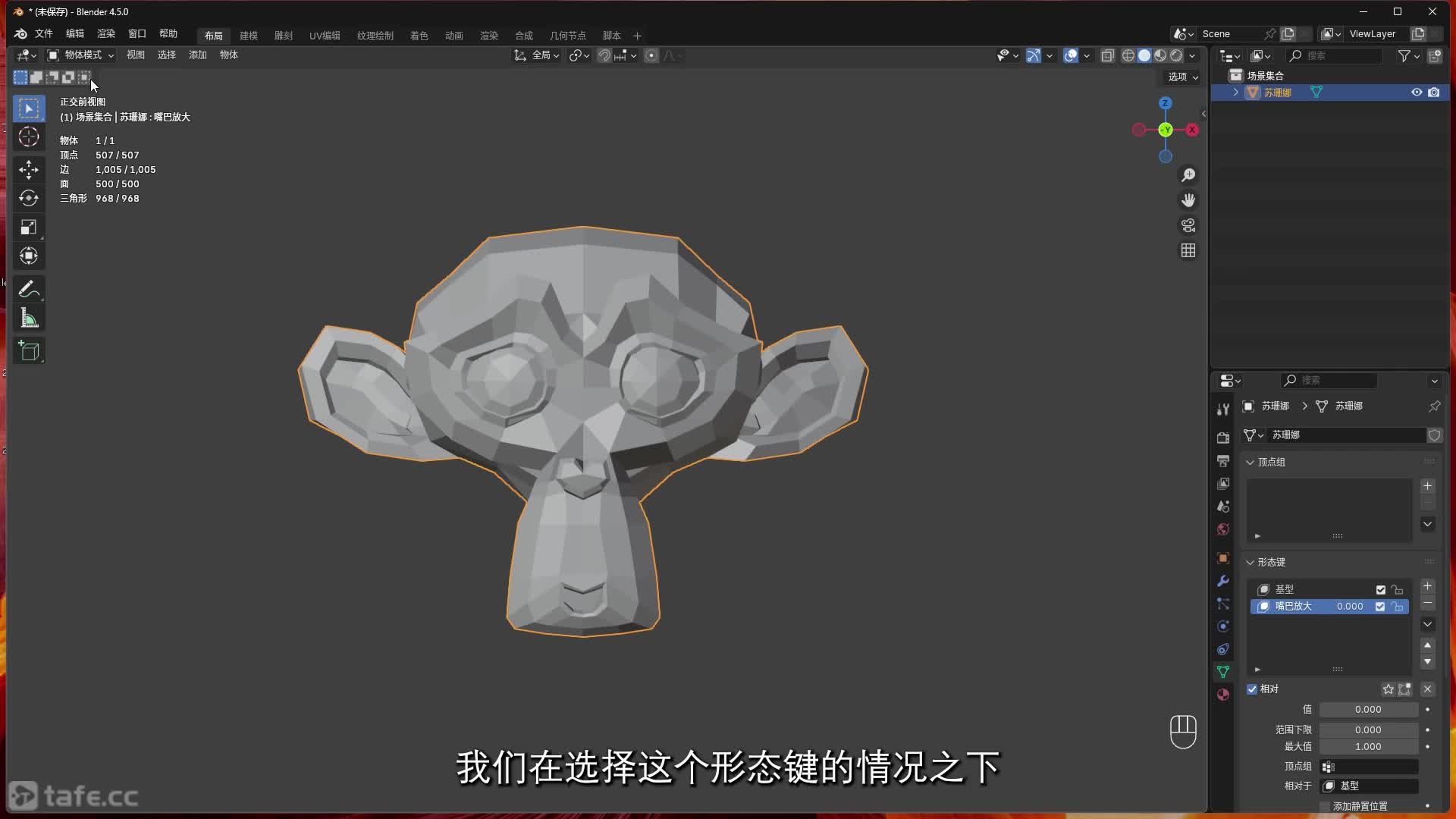
Task: Remove shape key with minus button
Action: click(x=1427, y=604)
